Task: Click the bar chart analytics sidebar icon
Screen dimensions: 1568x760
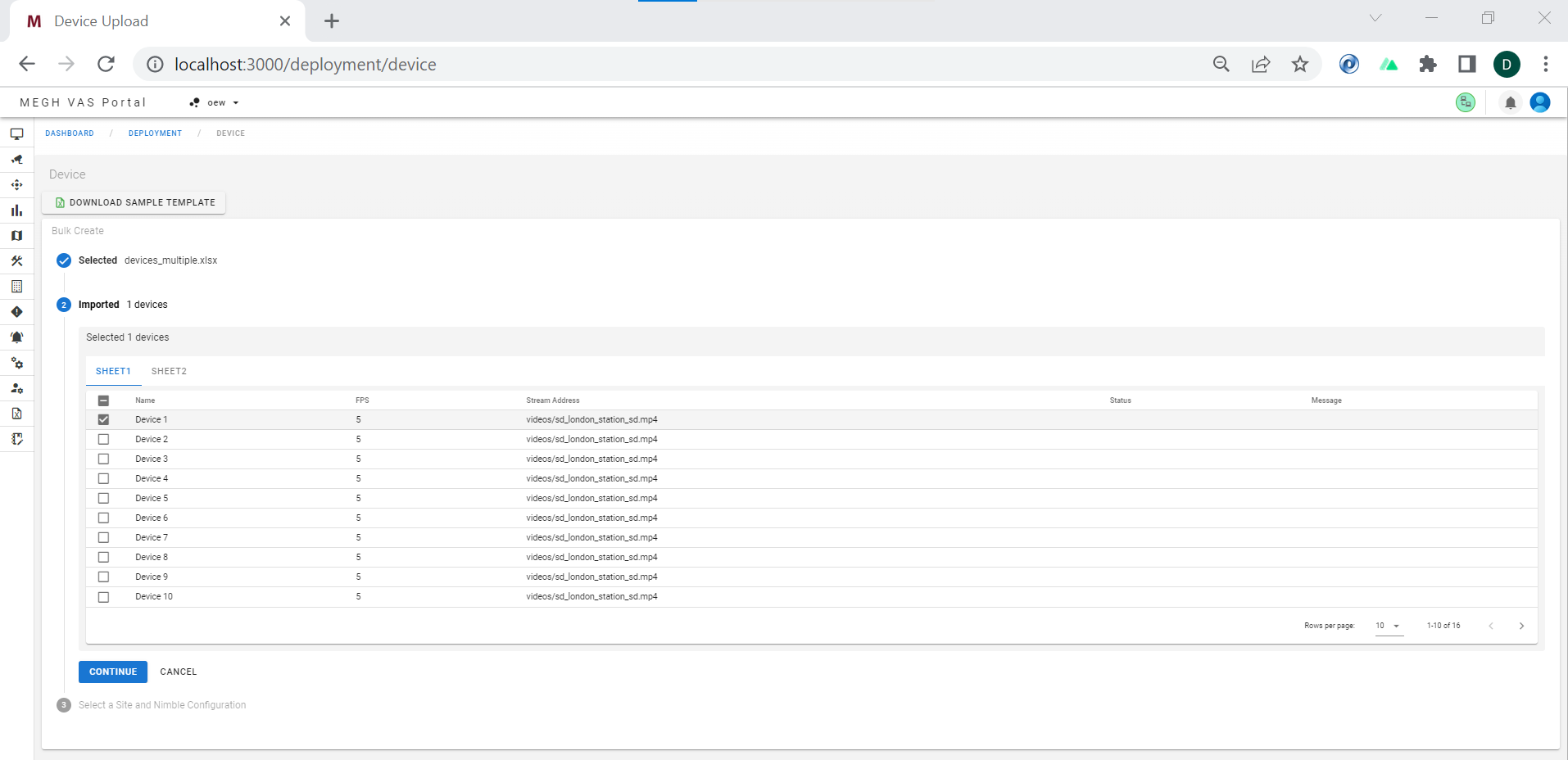Action: 16,210
